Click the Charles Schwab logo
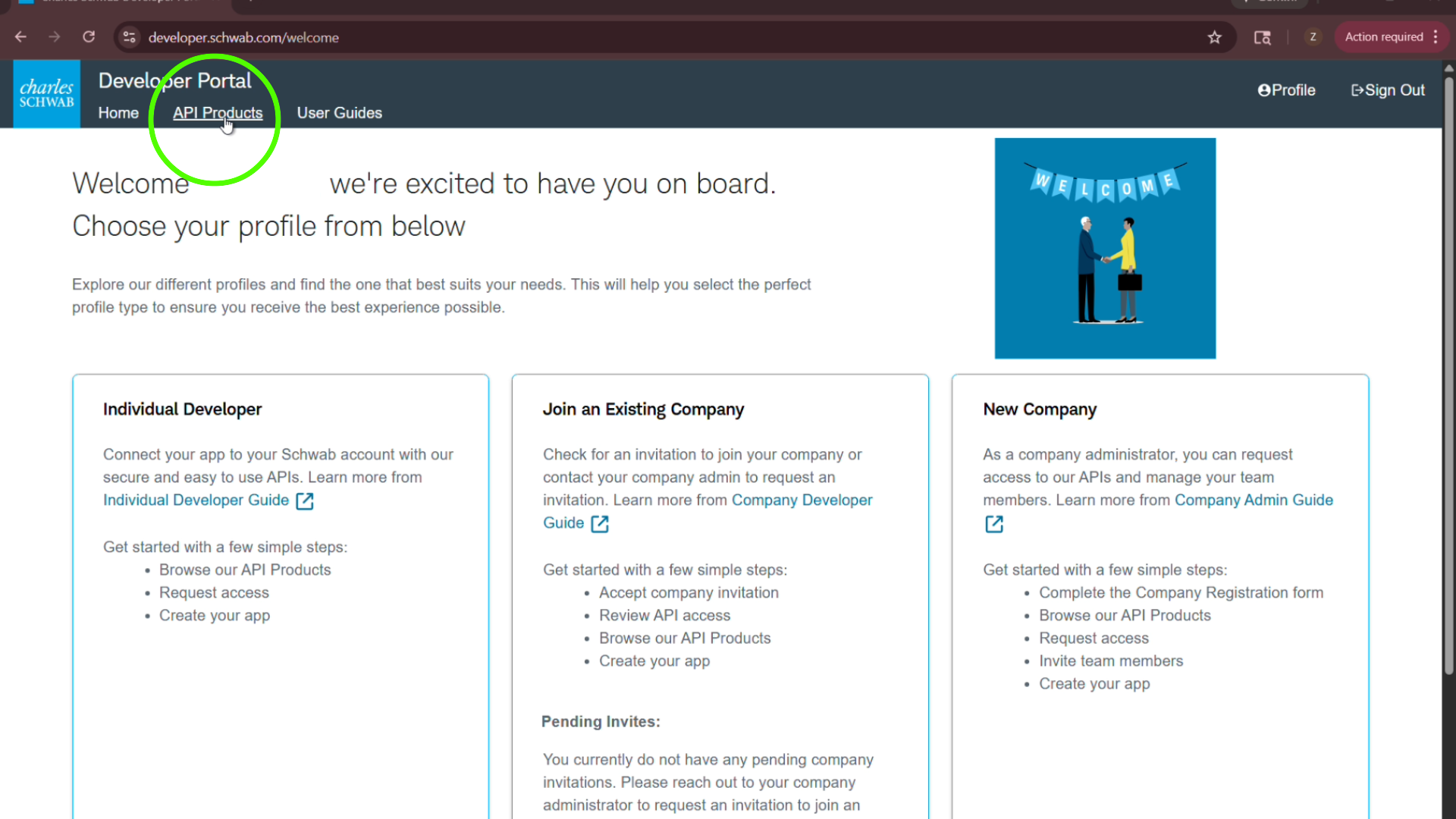Viewport: 1456px width, 819px height. (x=46, y=93)
